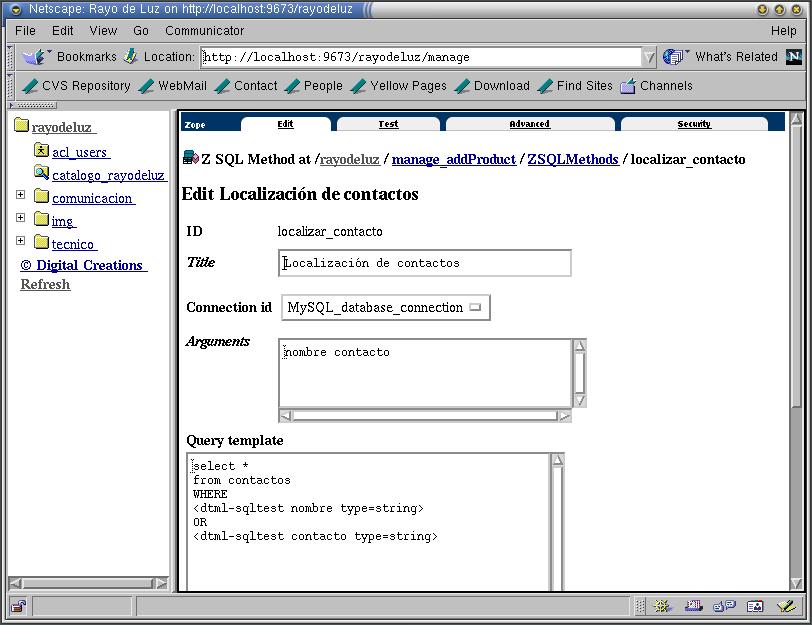Open the Go menu
Image resolution: width=812 pixels, height=625 pixels.
[141, 31]
